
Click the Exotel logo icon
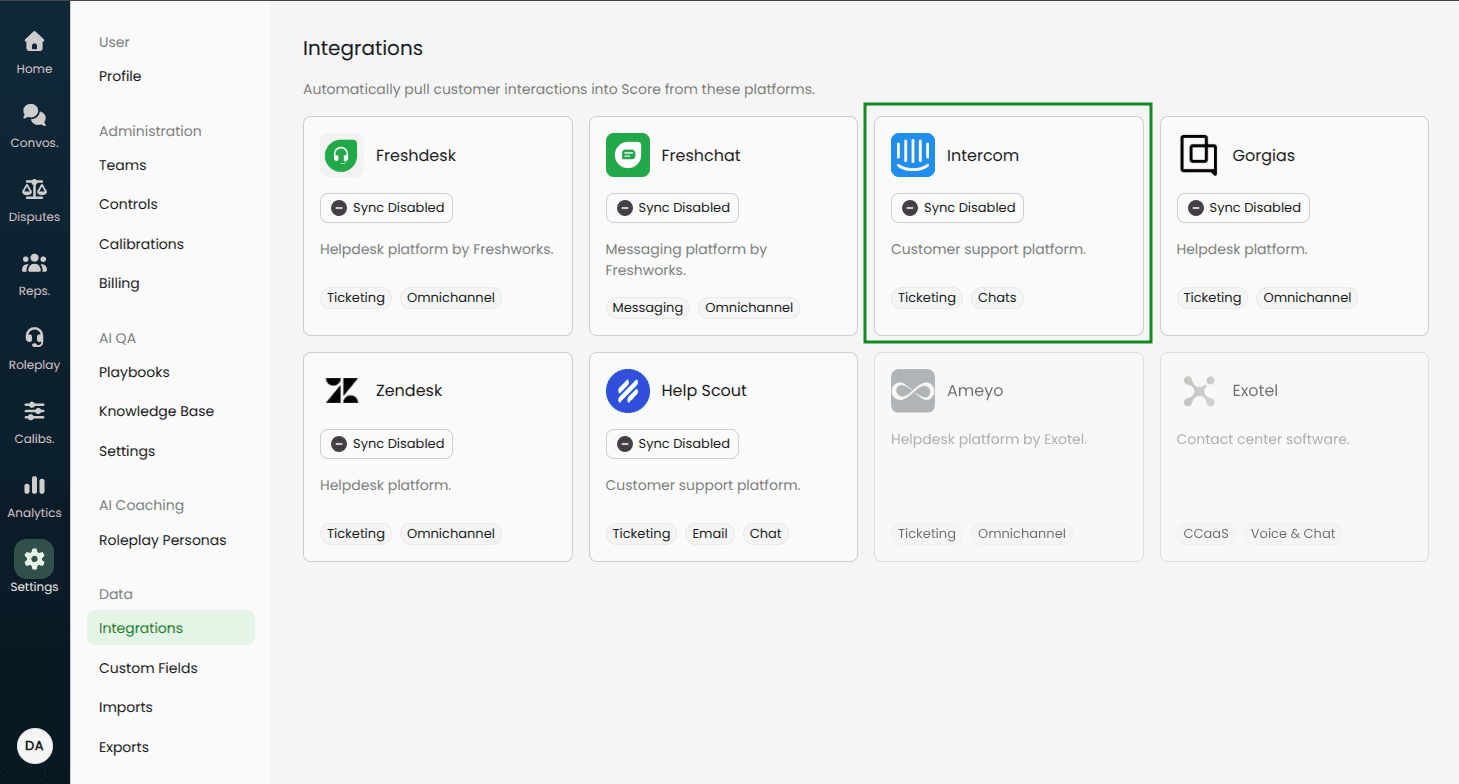point(1198,390)
